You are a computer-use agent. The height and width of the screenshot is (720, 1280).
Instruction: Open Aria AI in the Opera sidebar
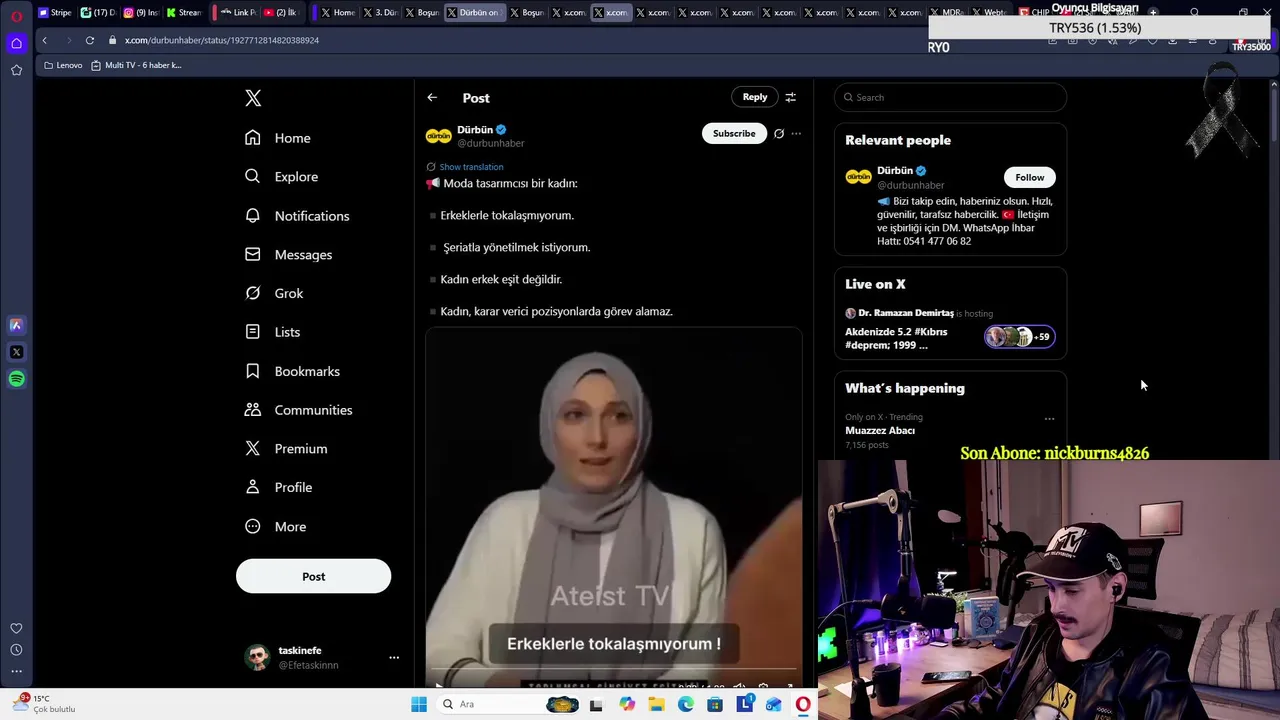(x=16, y=325)
